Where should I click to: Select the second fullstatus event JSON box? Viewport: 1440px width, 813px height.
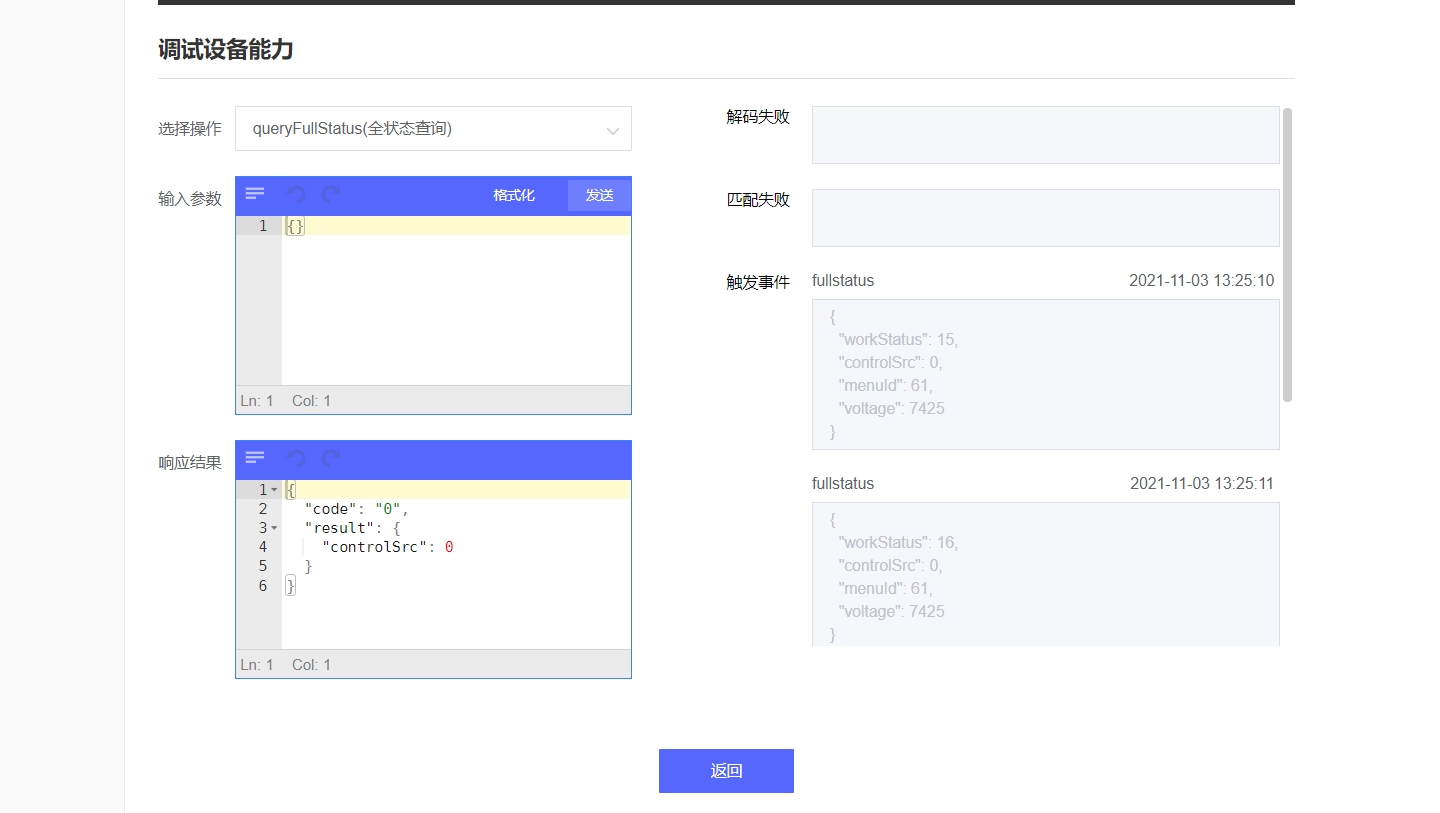tap(1045, 575)
